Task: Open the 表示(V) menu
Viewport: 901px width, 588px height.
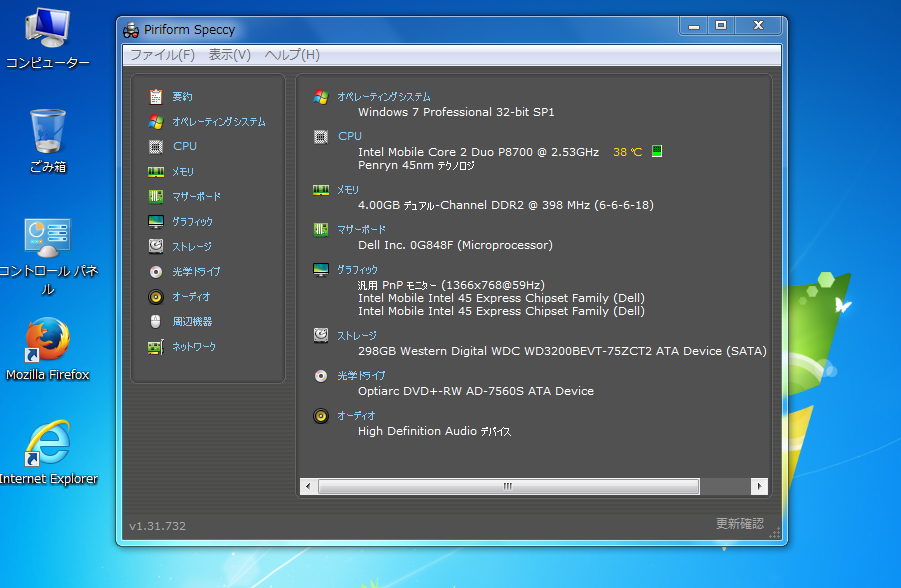Action: pyautogui.click(x=229, y=55)
